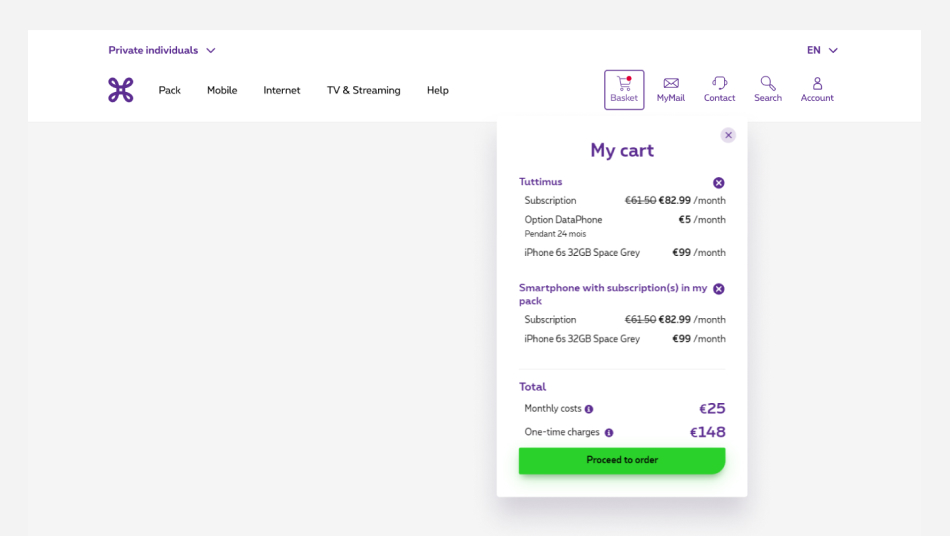Close the My cart popup

pyautogui.click(x=728, y=135)
